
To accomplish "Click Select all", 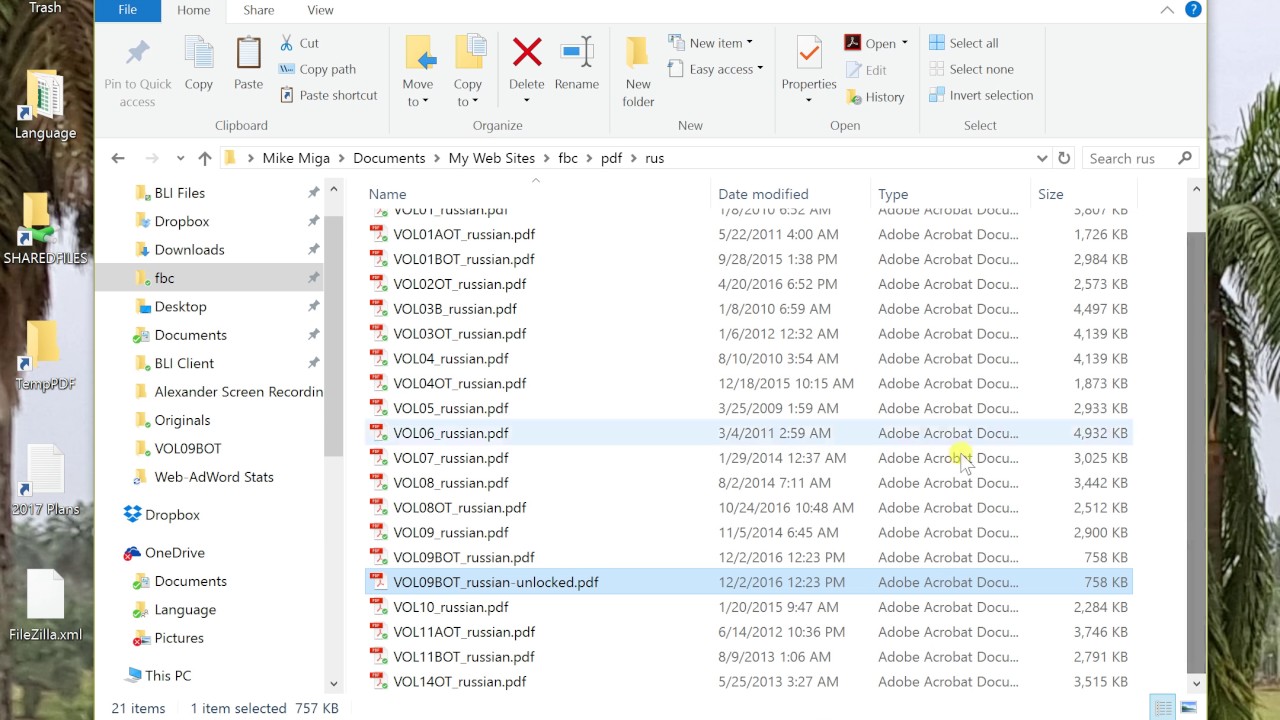I will pyautogui.click(x=964, y=43).
